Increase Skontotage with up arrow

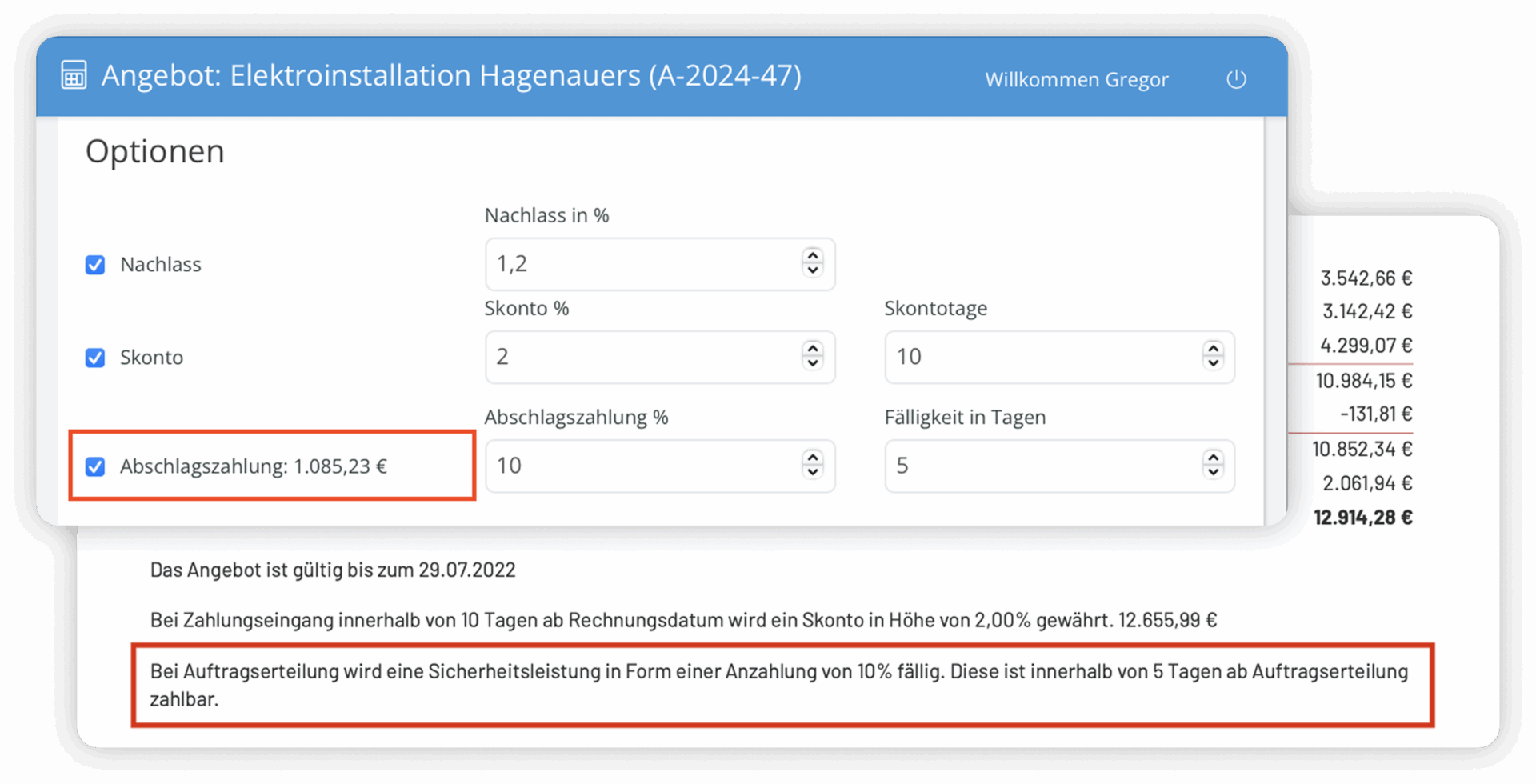point(1213,348)
